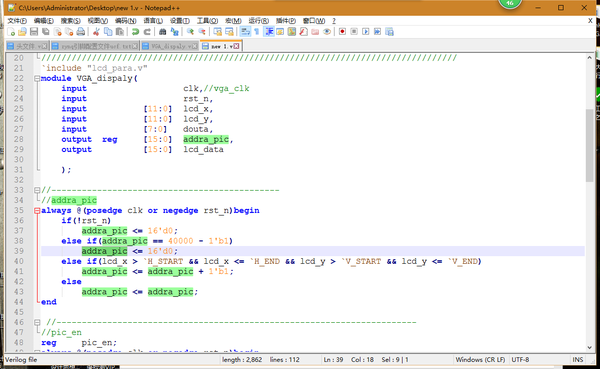Image resolution: width=600 pixels, height=369 pixels.
Task: Open the 视图(V) menu
Action: [98, 21]
